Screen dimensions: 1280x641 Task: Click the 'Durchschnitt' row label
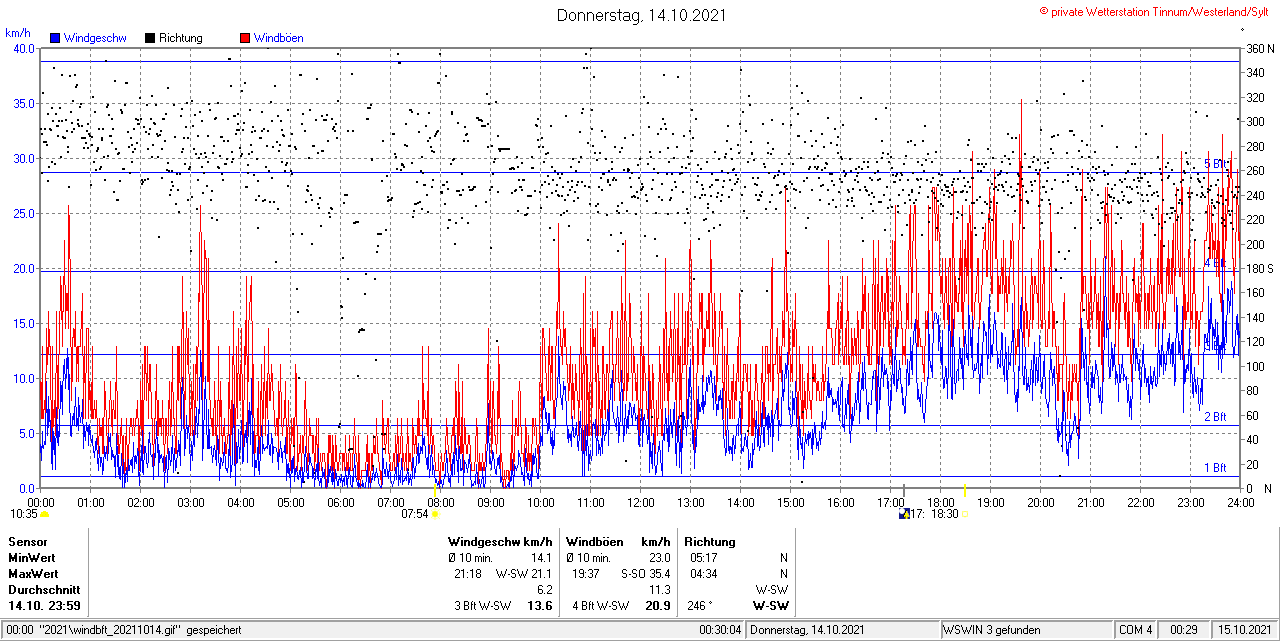pyautogui.click(x=43, y=590)
